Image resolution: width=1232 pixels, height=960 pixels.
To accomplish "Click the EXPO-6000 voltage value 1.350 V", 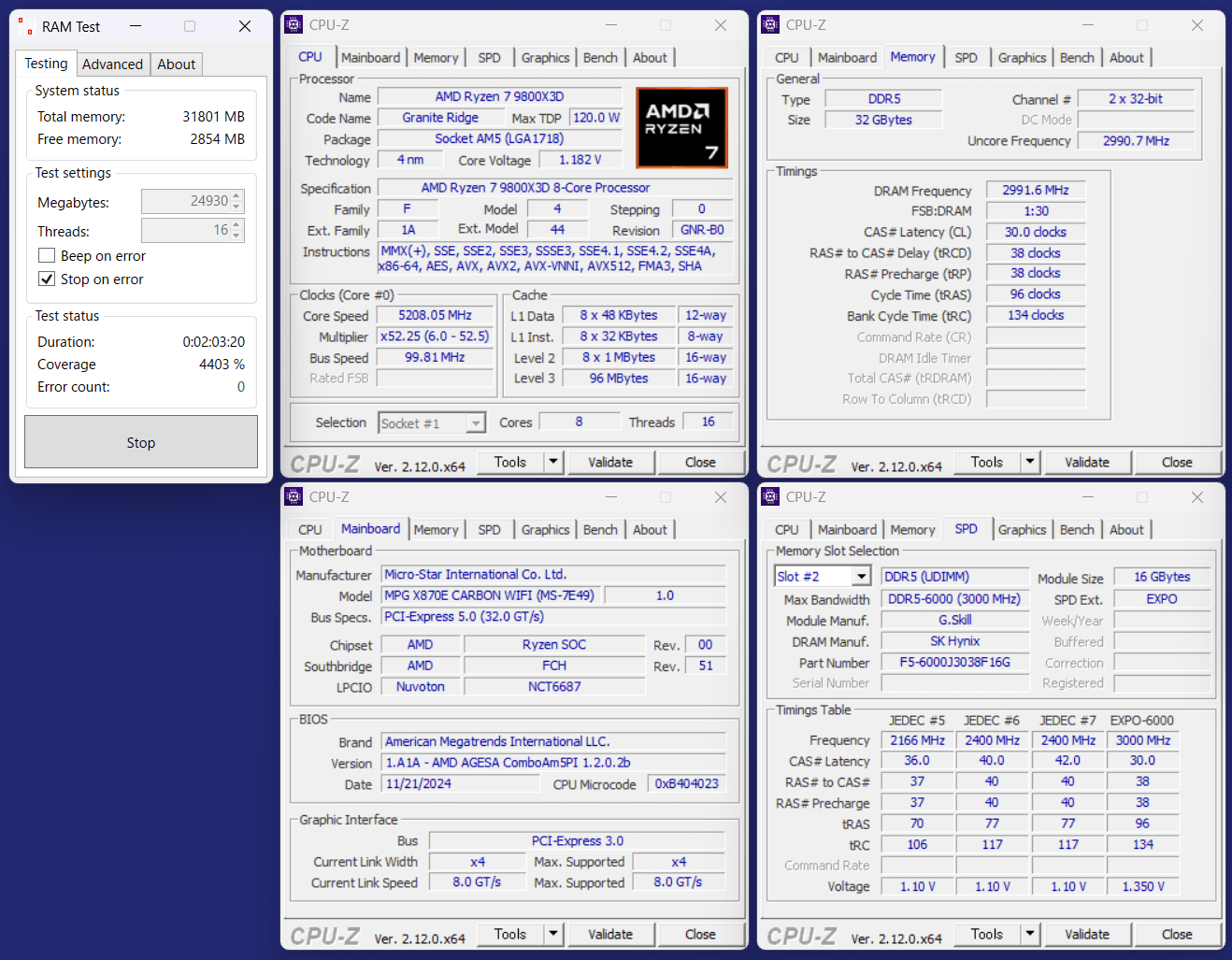I will coord(1143,886).
